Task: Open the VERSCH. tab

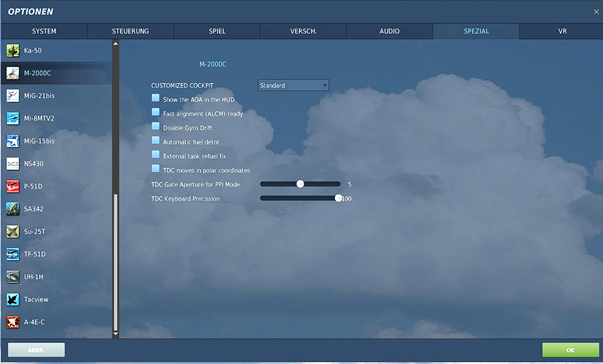Action: tap(303, 31)
